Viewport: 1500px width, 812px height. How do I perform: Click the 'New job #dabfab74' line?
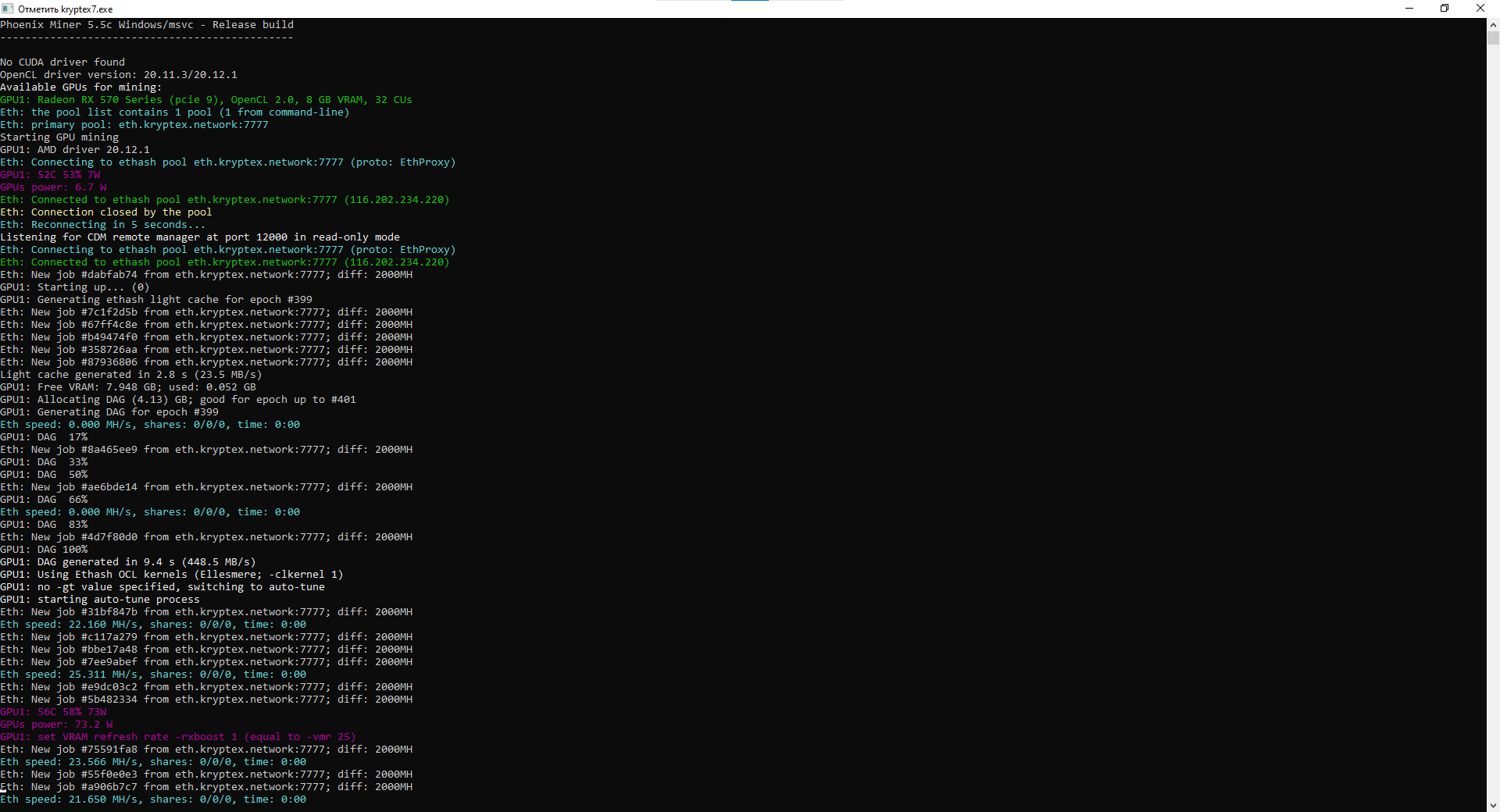point(206,275)
